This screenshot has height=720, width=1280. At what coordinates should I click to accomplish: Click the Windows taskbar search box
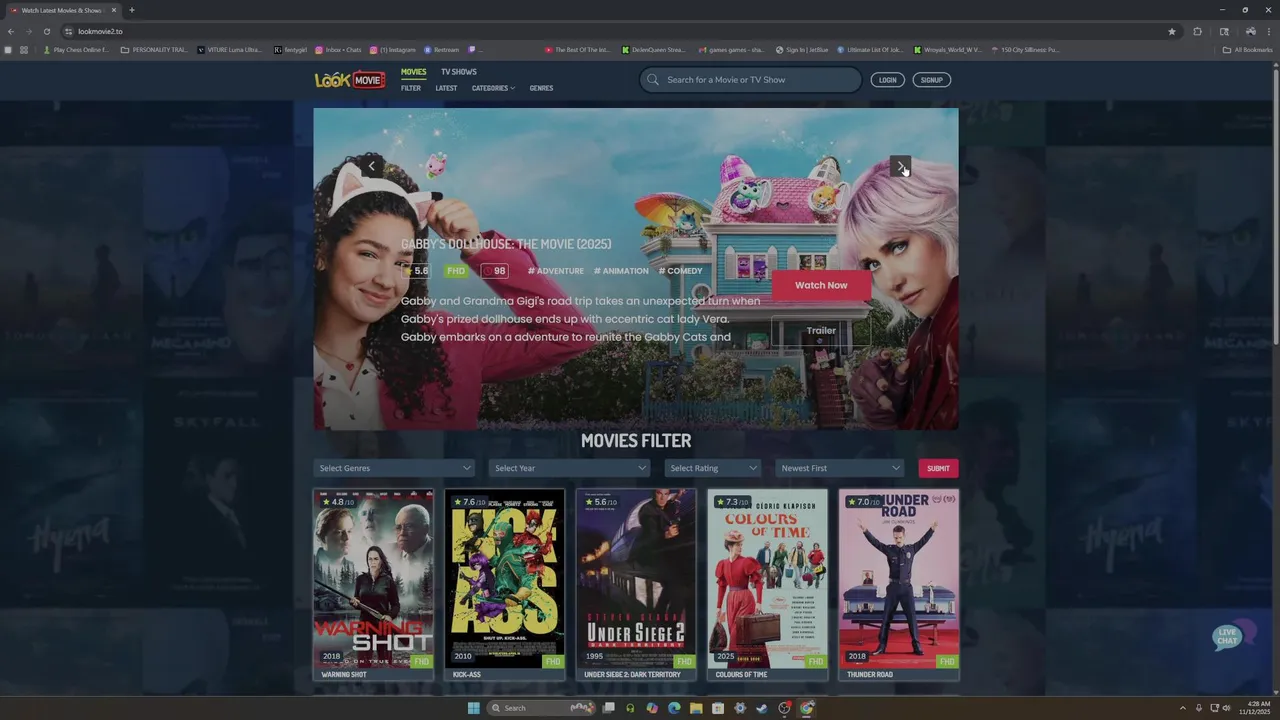point(540,708)
